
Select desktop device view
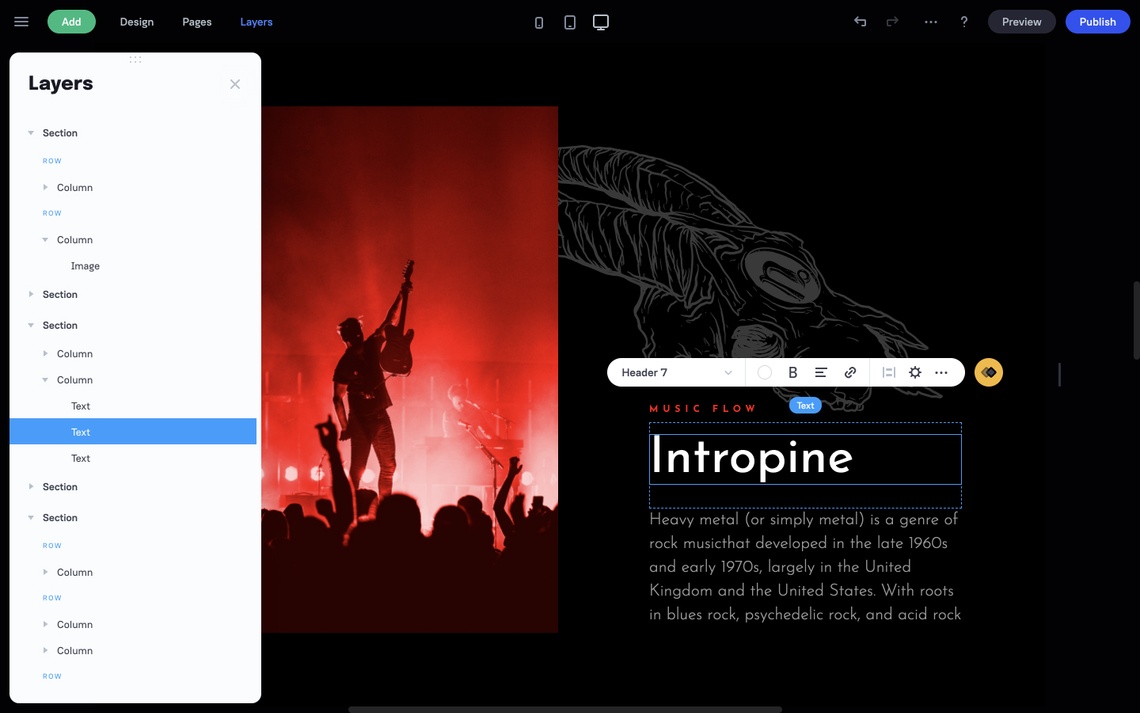point(601,22)
